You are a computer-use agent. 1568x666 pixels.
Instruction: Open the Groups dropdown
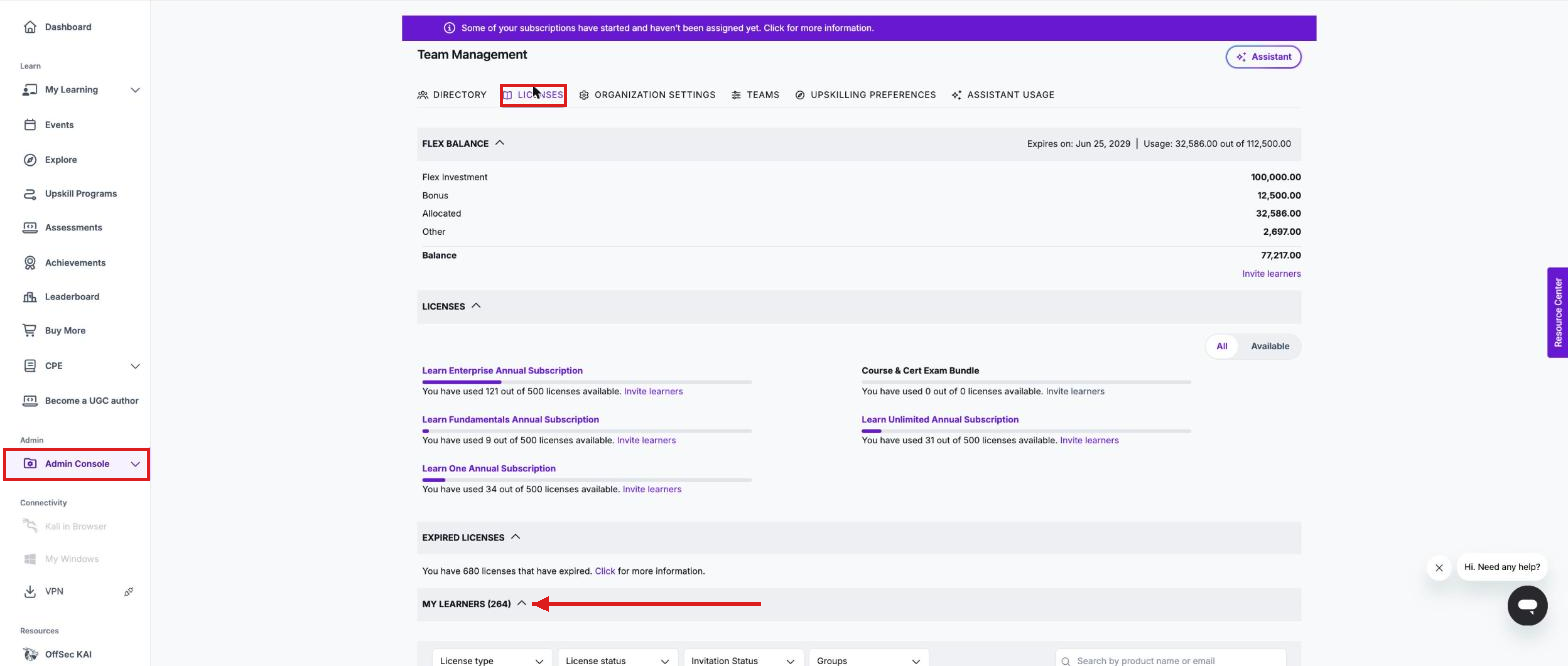[x=869, y=660]
